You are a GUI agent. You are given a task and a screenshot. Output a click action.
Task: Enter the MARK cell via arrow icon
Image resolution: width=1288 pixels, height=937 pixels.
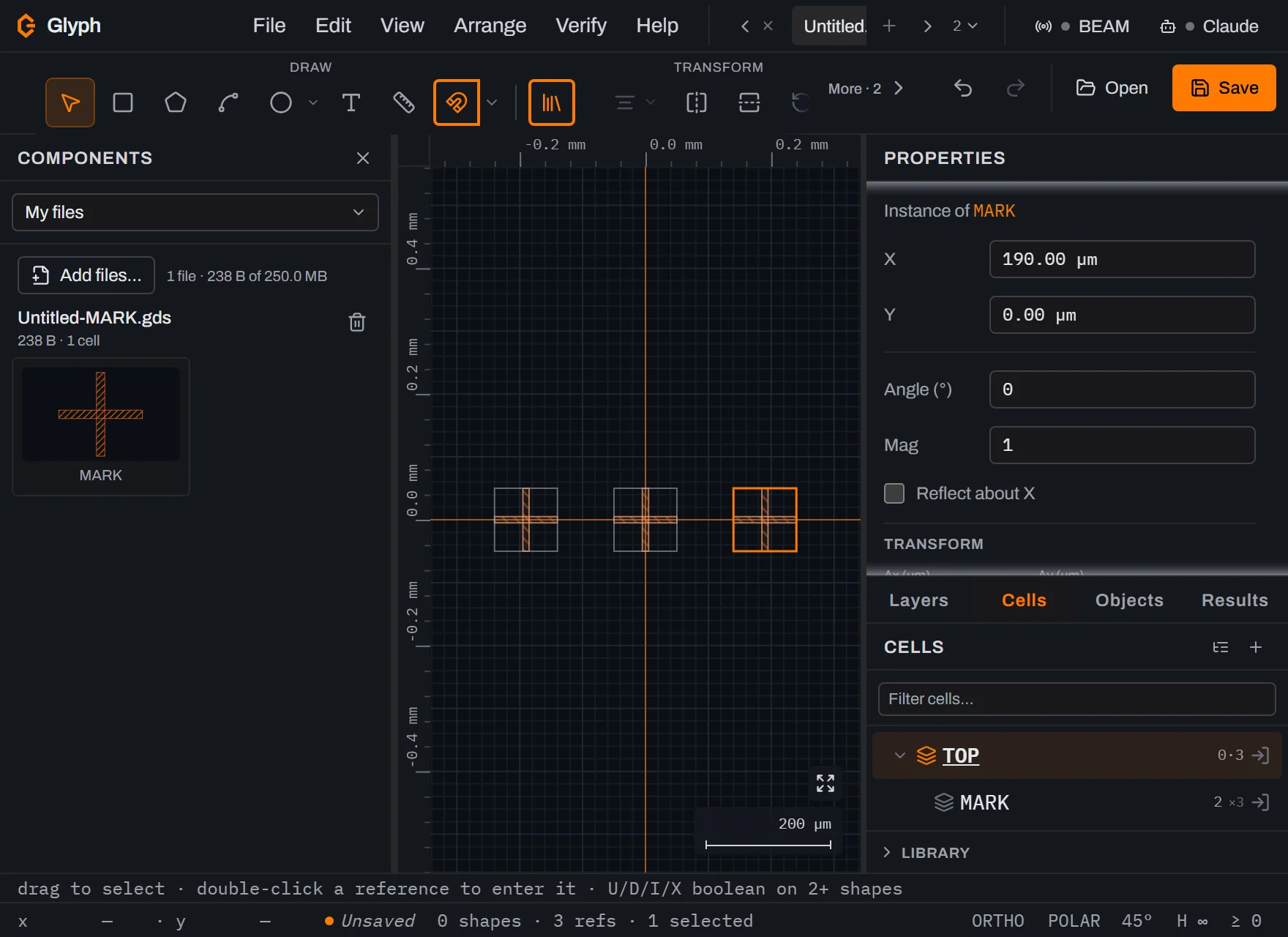click(x=1260, y=802)
